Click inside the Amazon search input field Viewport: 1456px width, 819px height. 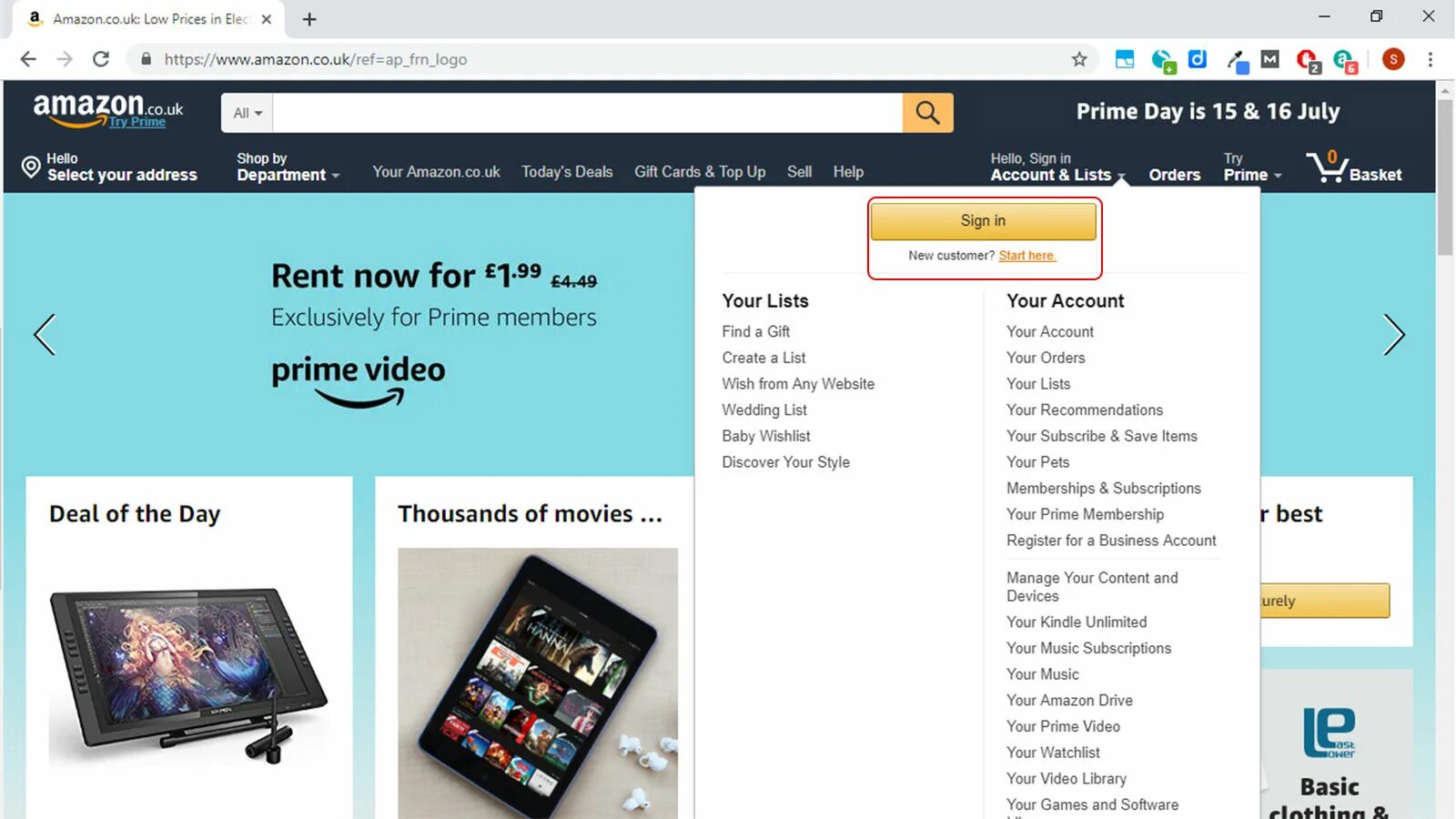point(588,113)
